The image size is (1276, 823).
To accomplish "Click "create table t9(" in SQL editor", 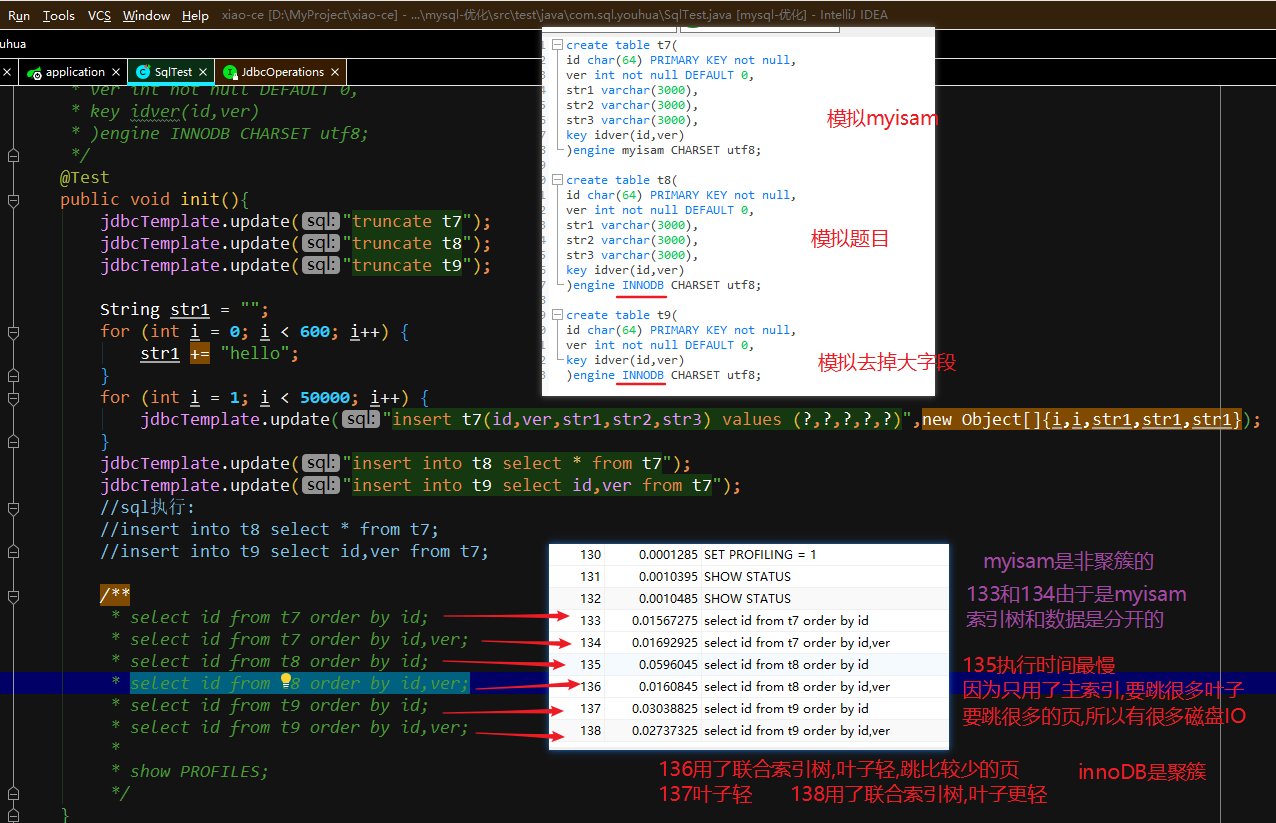I will point(621,315).
